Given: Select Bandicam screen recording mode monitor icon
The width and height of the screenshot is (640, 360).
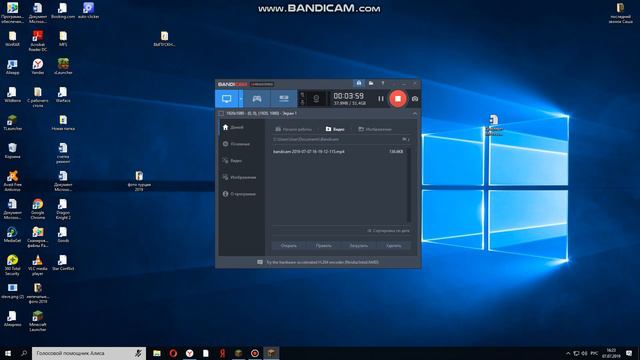Looking at the screenshot, I should coord(227,99).
